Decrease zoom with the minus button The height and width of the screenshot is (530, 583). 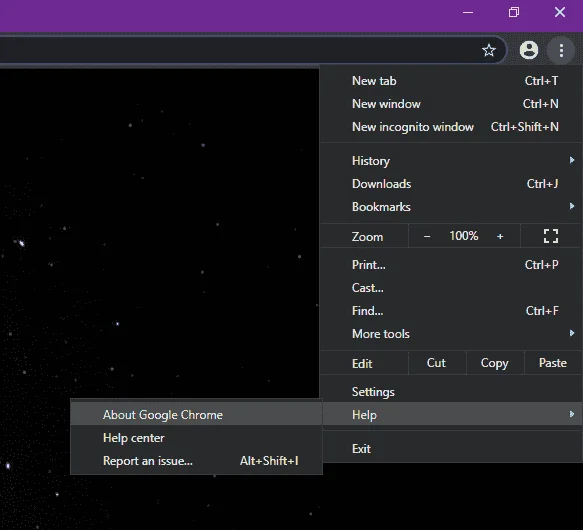click(x=427, y=236)
